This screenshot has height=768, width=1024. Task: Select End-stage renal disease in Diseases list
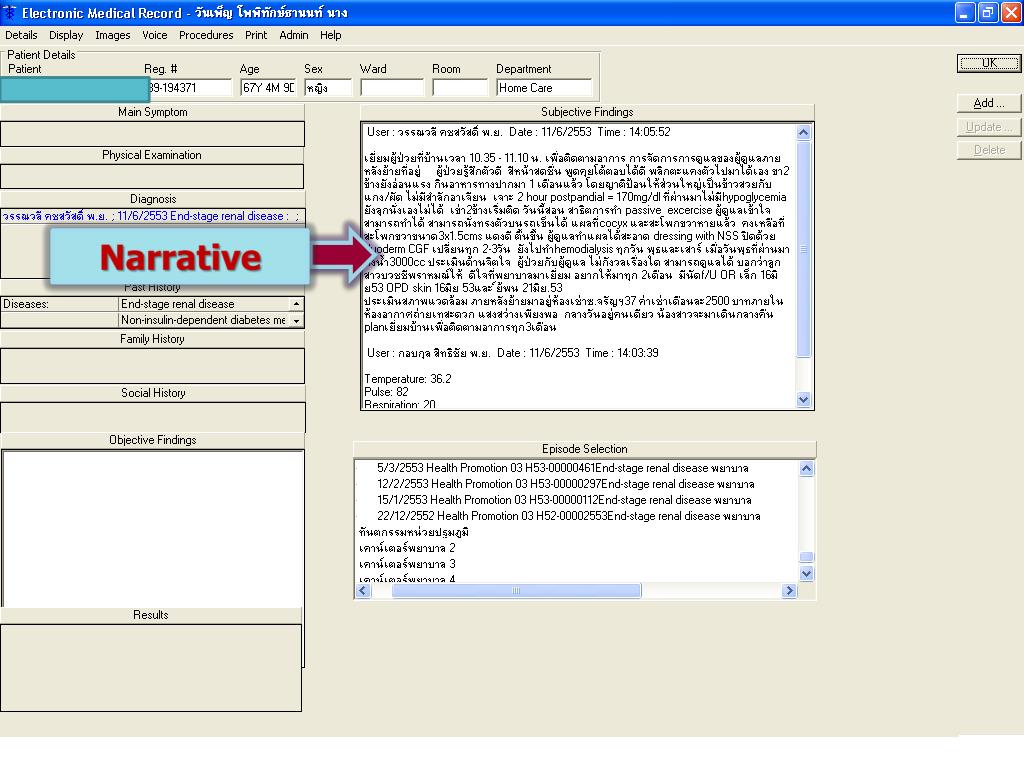204,304
